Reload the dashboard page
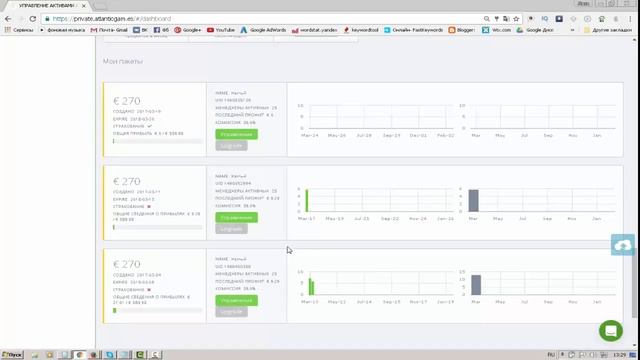This screenshot has width=640, height=360. 33,19
